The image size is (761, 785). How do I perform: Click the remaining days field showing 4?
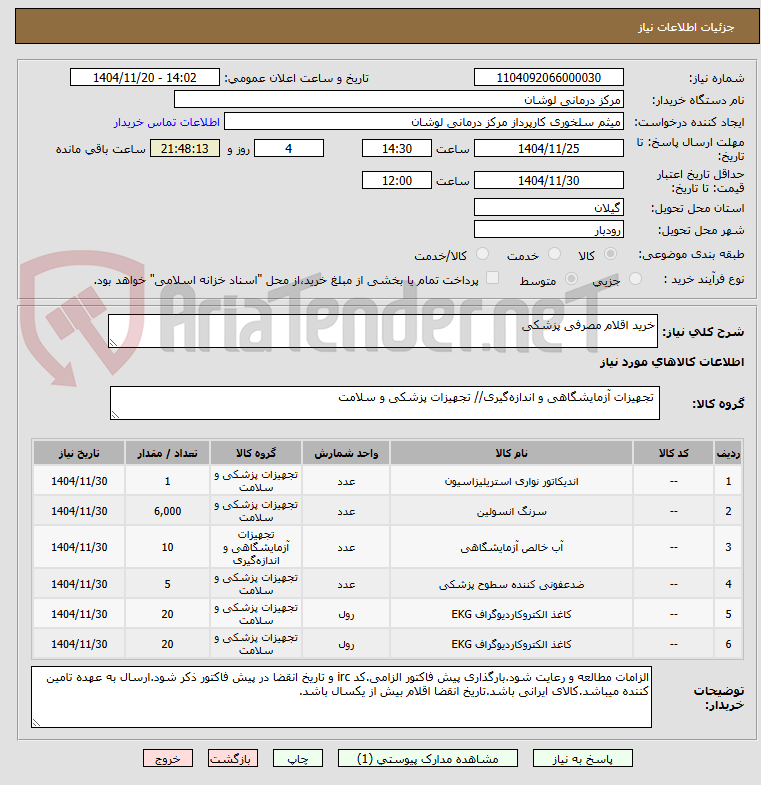click(289, 149)
